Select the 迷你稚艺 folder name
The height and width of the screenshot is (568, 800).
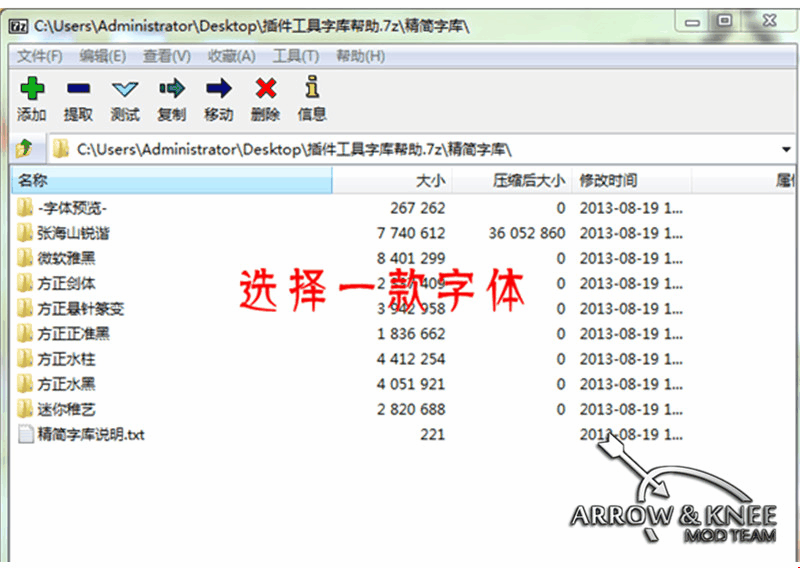(66, 409)
